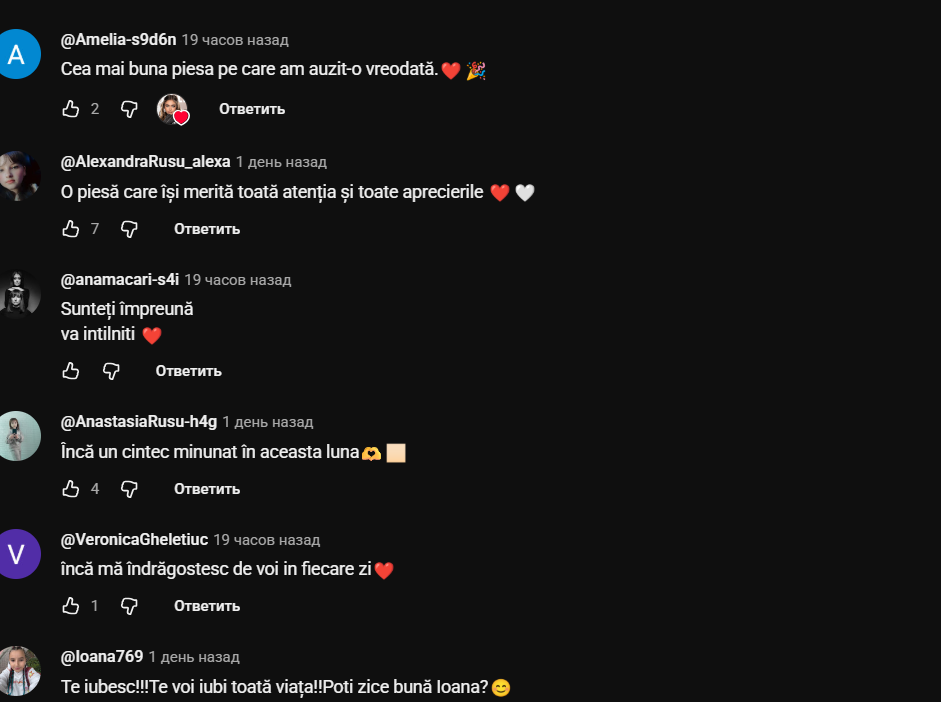Dislike the comment by @Amelia-s9d6n
Image resolution: width=941 pixels, height=702 pixels.
coord(129,109)
